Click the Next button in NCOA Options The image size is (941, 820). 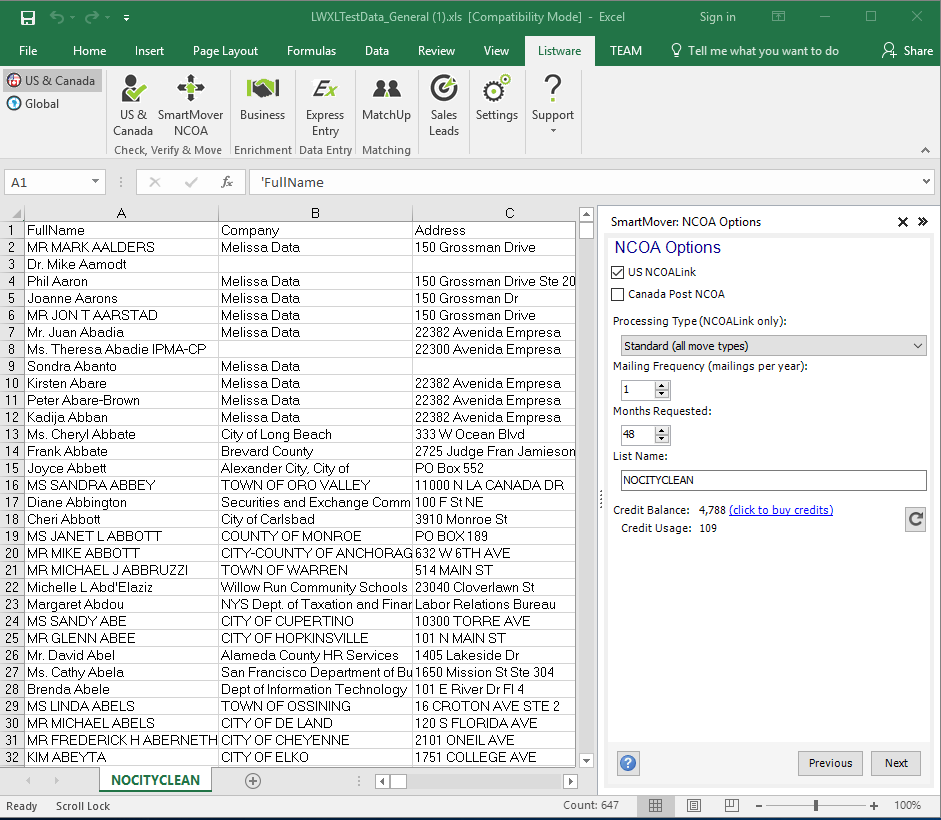point(895,763)
